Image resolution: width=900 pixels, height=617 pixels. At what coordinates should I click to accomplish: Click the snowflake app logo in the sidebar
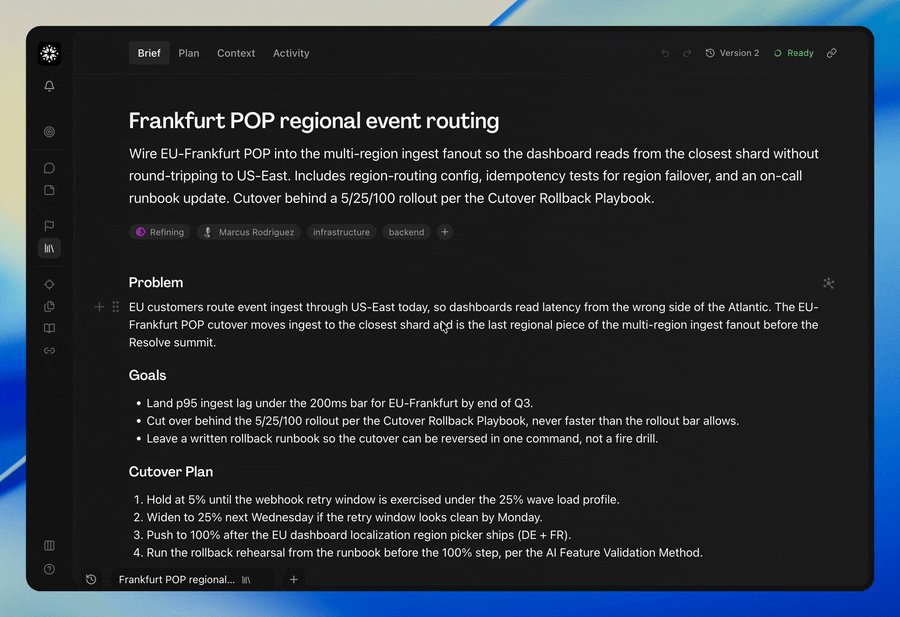tap(49, 53)
